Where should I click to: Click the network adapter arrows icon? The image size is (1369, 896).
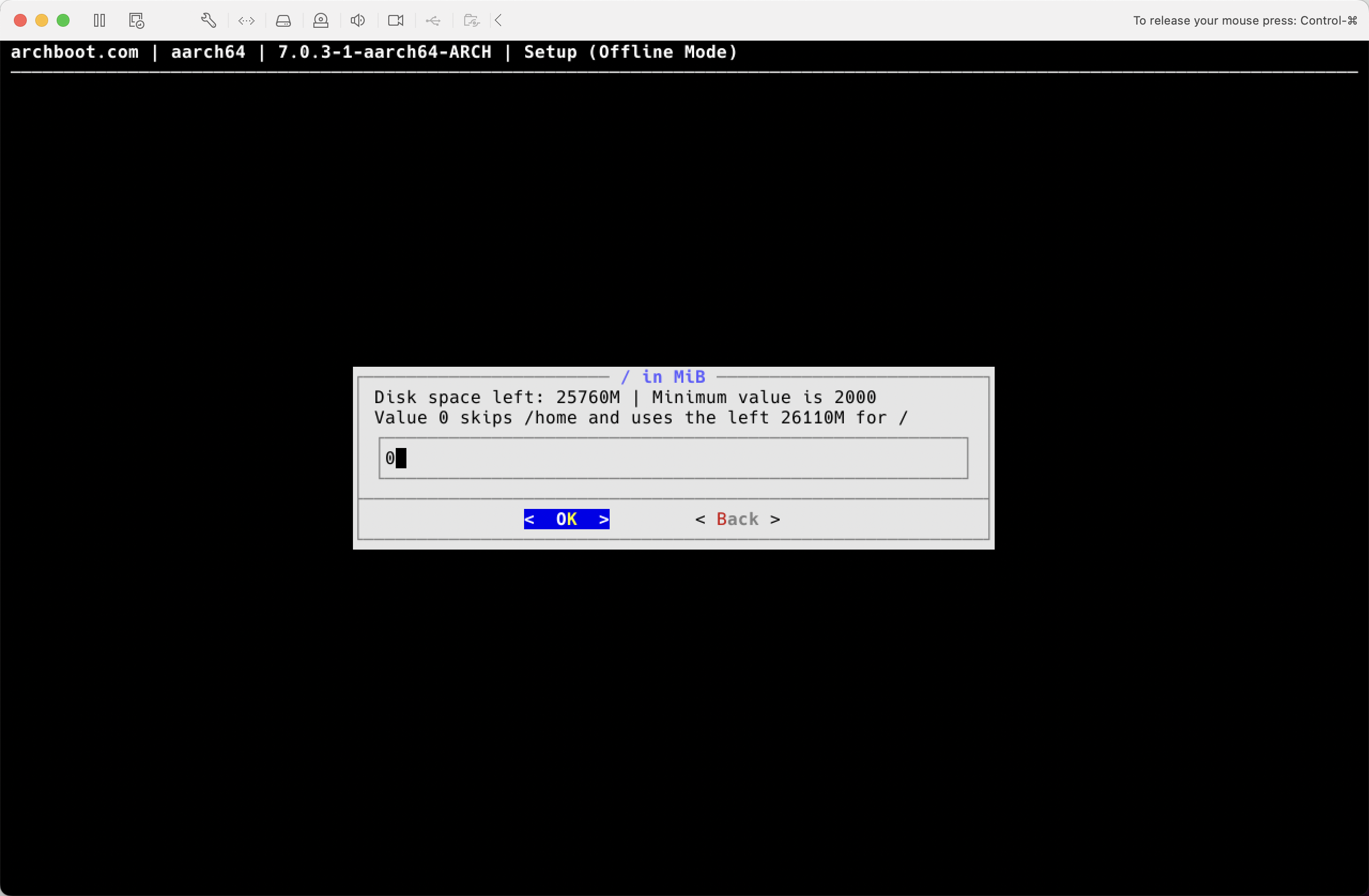click(x=246, y=21)
